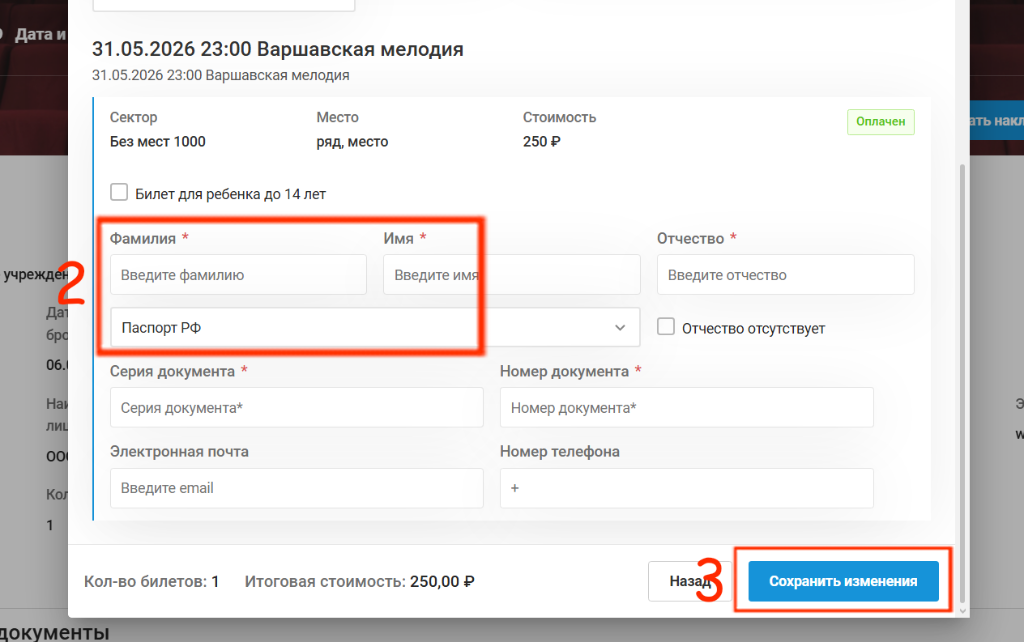Tick the Отчество отсутствует checkbox
Screen dimensions: 1024x642
pos(665,327)
